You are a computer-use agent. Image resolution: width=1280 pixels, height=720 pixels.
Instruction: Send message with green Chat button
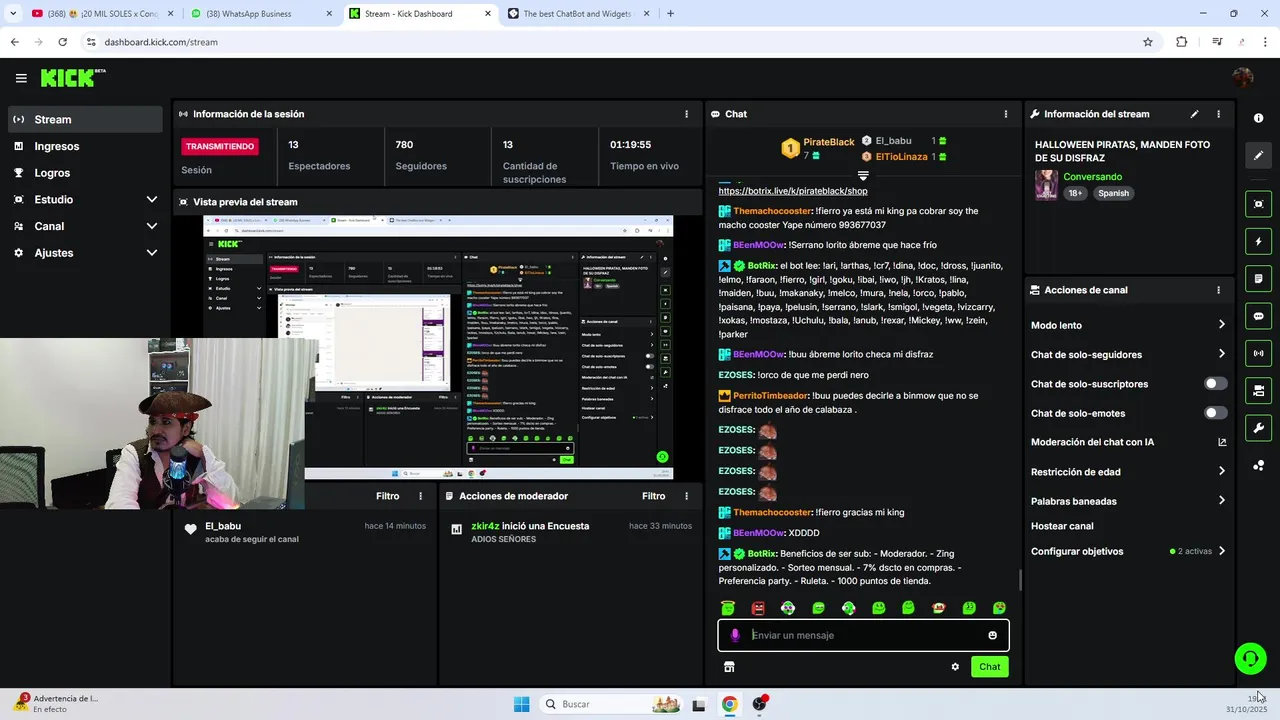989,667
